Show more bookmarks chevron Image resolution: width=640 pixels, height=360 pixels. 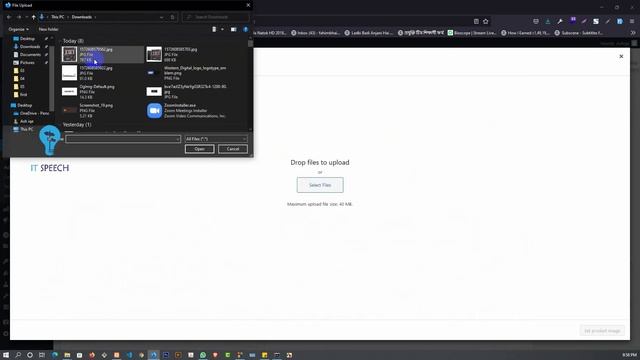(633, 33)
